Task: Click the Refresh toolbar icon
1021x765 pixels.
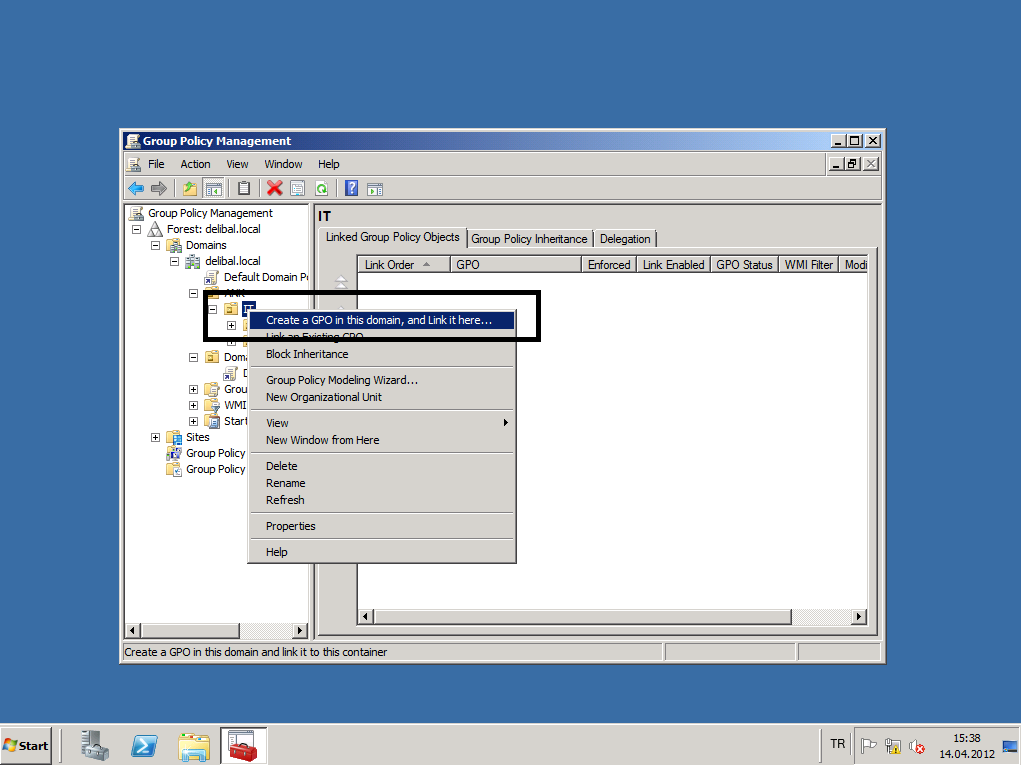Action: tap(322, 188)
